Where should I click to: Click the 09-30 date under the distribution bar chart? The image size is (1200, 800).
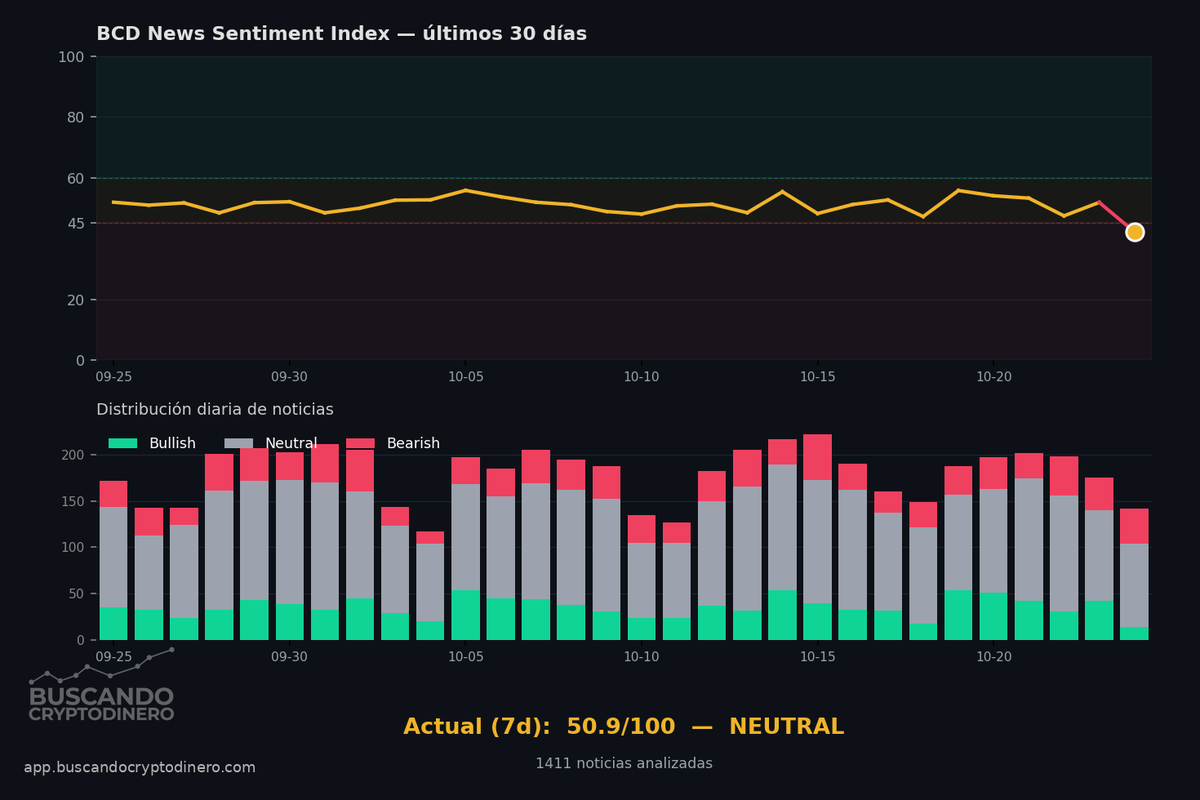289,657
